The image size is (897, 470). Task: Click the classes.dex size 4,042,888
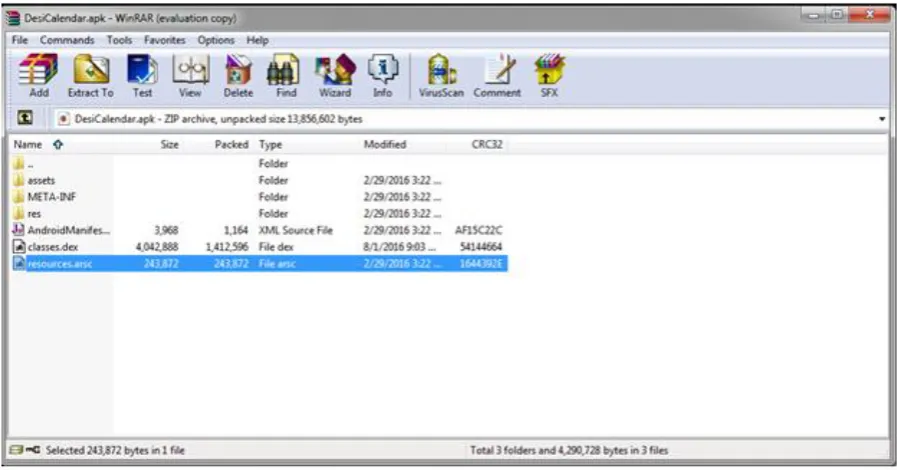157,247
